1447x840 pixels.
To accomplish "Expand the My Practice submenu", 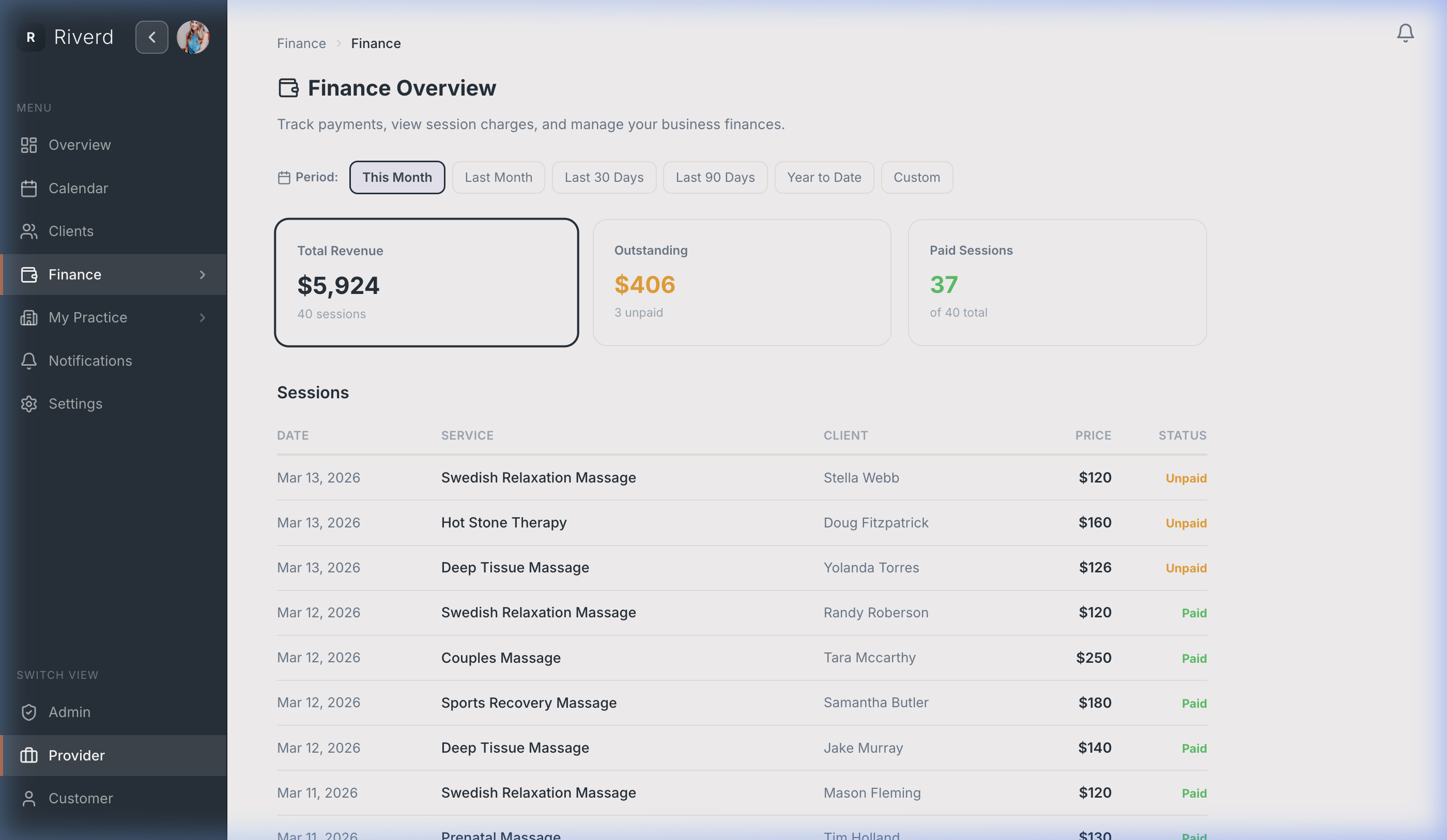I will [x=202, y=318].
